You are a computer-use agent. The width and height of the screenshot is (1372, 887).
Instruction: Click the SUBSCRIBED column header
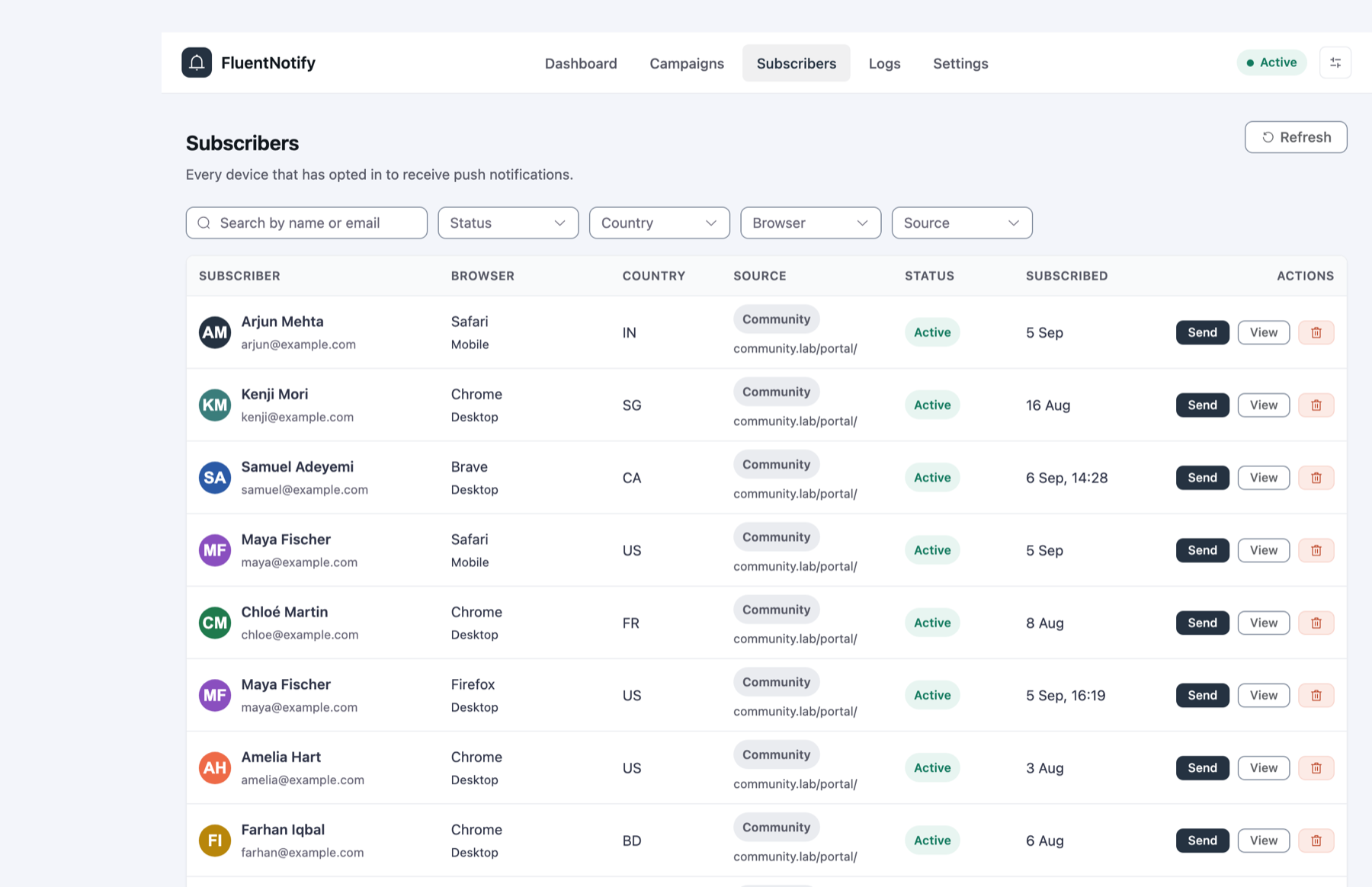1066,276
